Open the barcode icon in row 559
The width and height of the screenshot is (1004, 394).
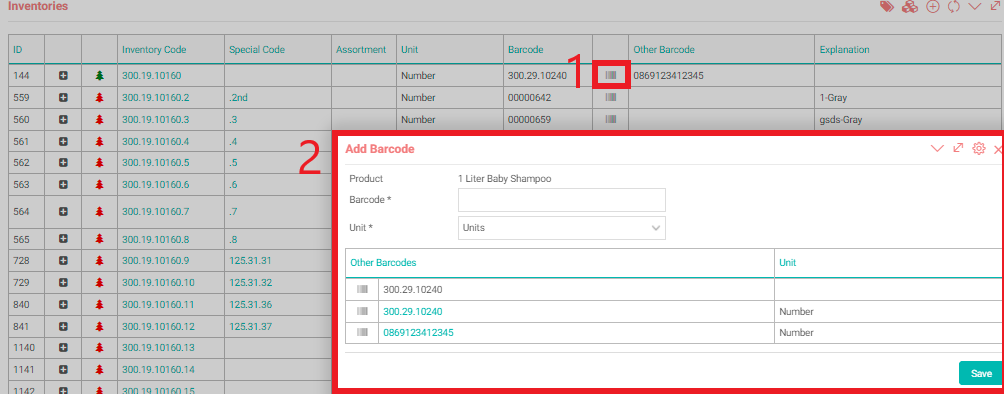(x=611, y=97)
